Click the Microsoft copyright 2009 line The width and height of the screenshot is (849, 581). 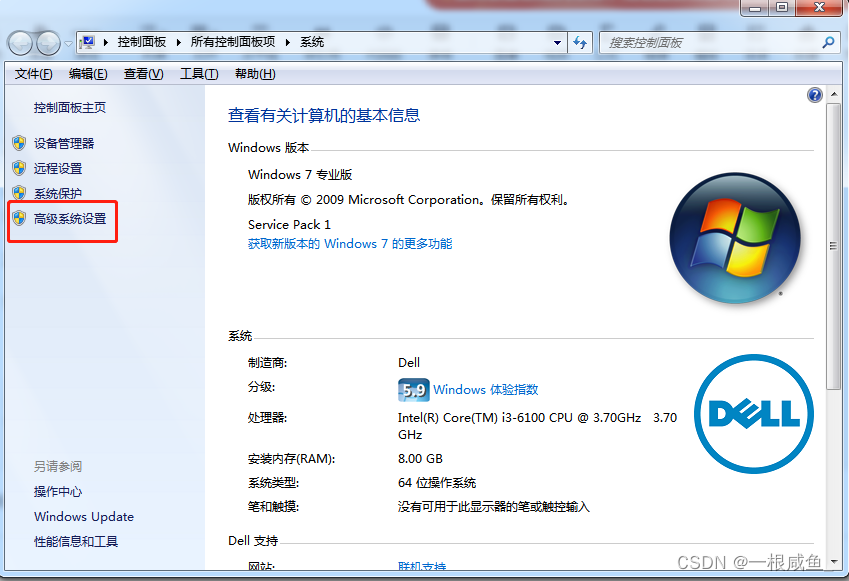coord(409,200)
